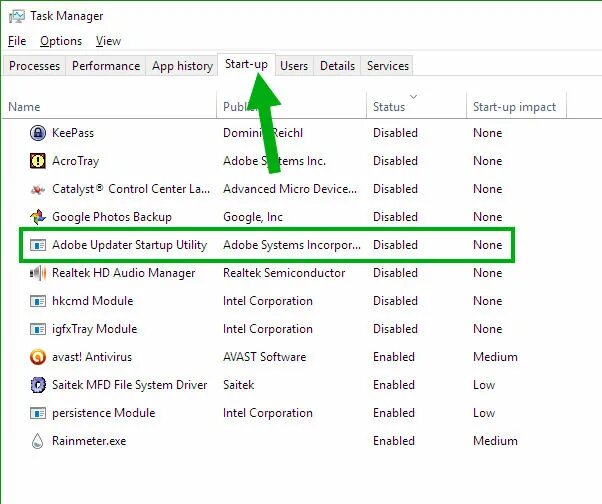
Task: Click publisher Saitek cell
Action: click(238, 385)
